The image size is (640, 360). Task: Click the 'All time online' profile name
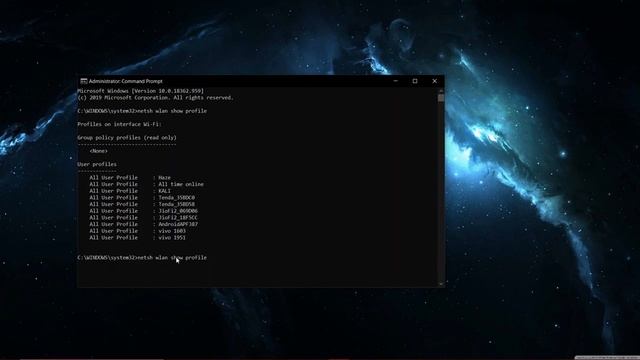coord(181,184)
